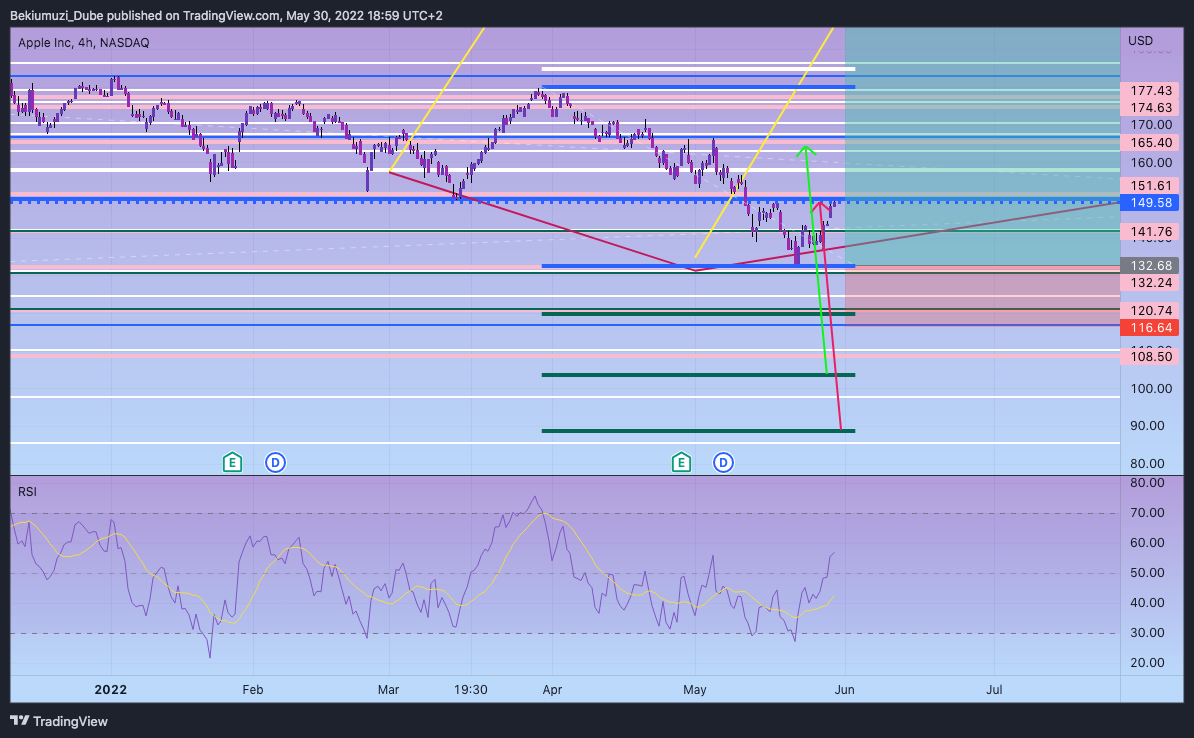
Task: Click the second green earnings E marker
Action: [x=681, y=462]
